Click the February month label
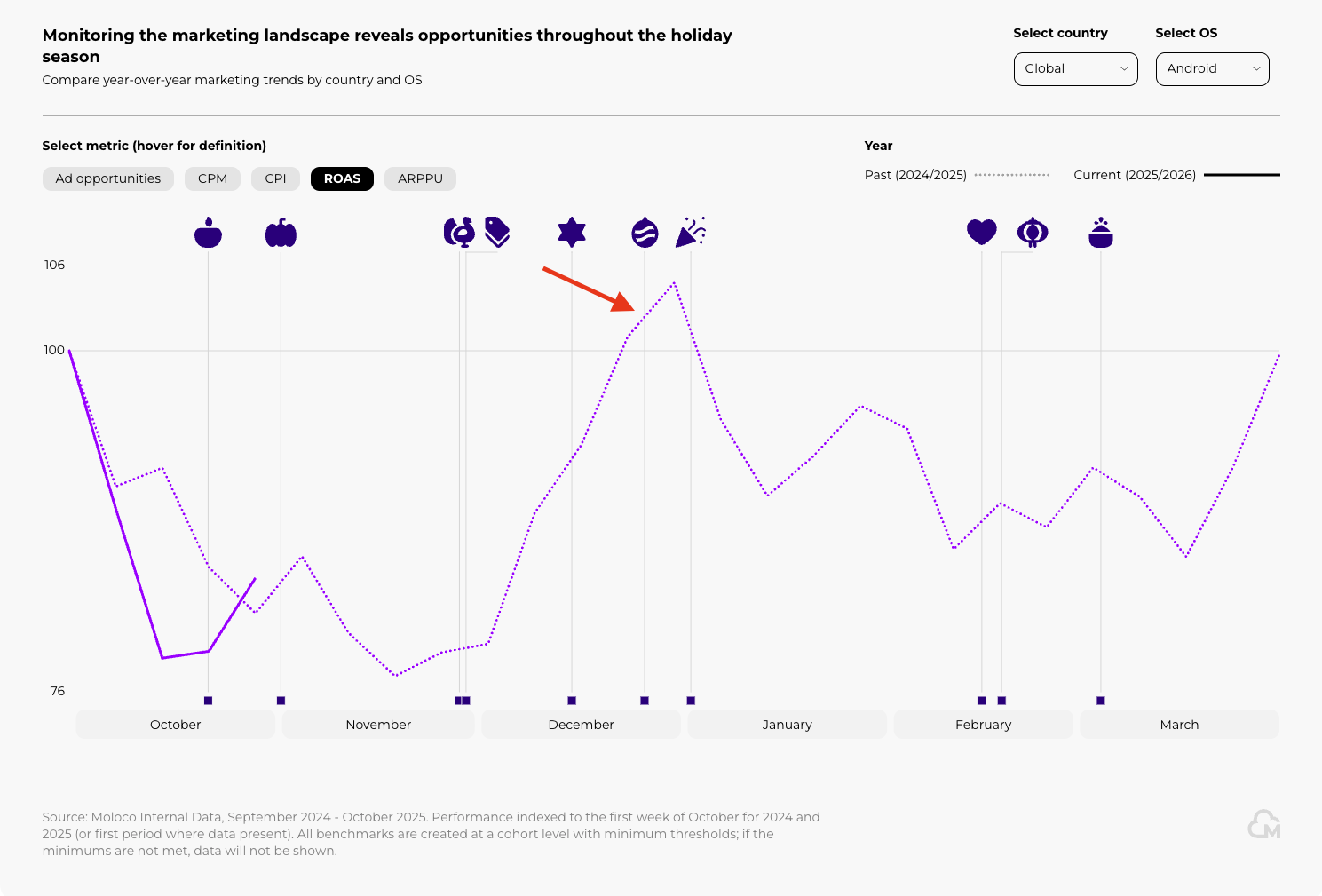Viewport: 1322px width, 896px height. tap(983, 725)
